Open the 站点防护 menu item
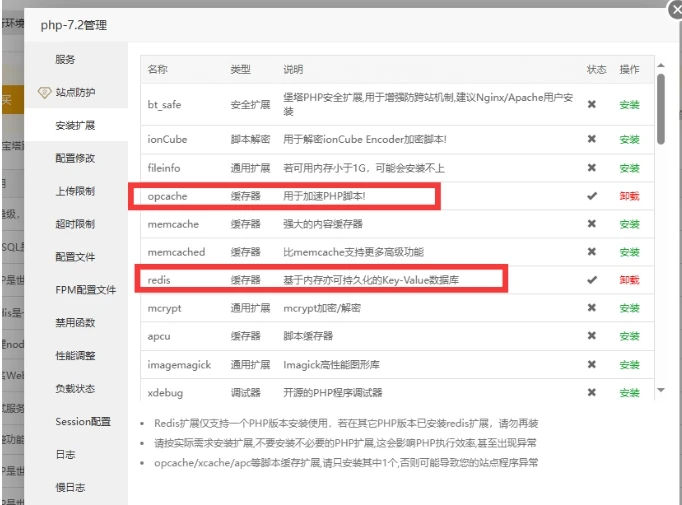Viewport: 682px width, 505px height. pyautogui.click(x=75, y=92)
